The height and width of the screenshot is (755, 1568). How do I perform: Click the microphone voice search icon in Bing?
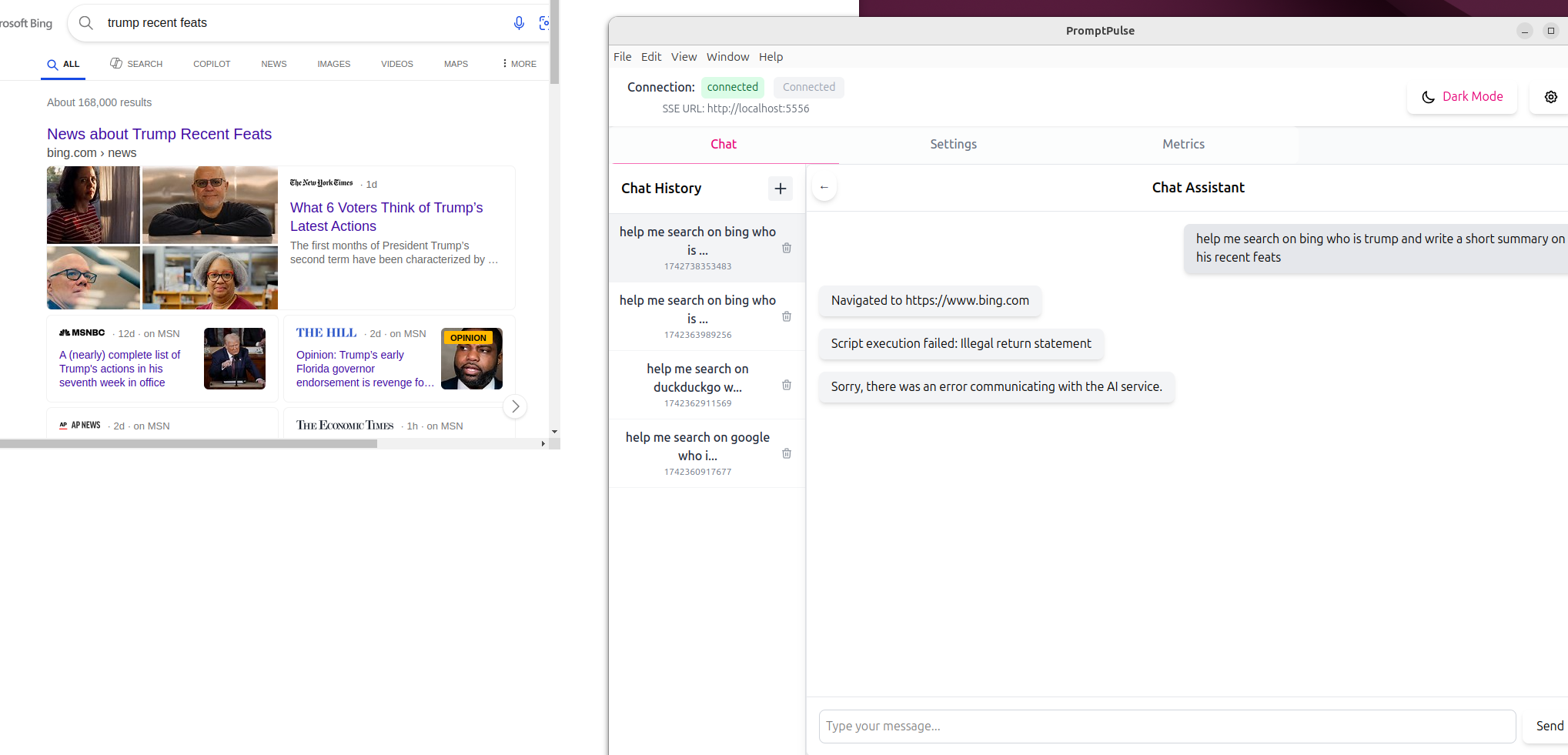[519, 23]
